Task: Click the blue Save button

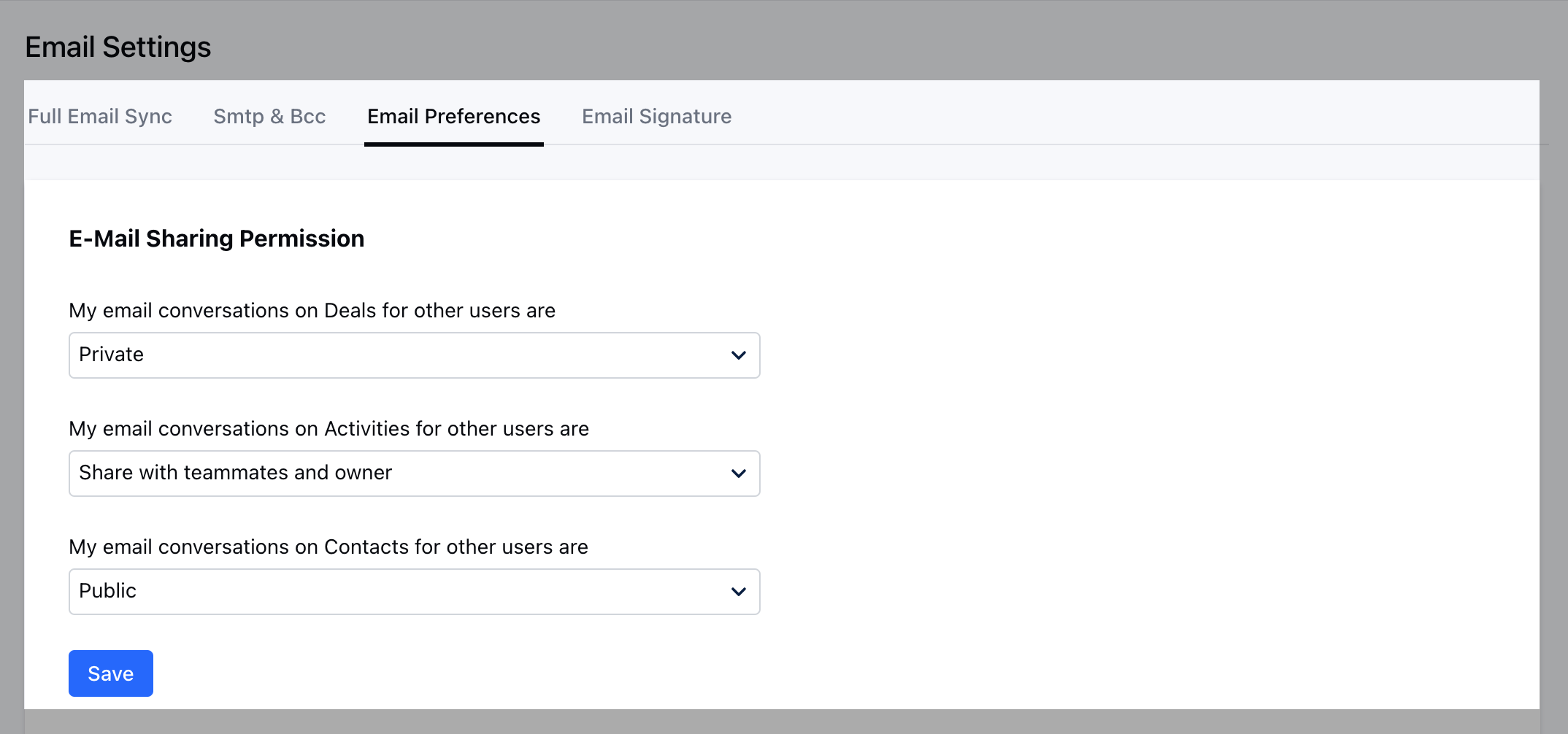Action: coord(111,673)
